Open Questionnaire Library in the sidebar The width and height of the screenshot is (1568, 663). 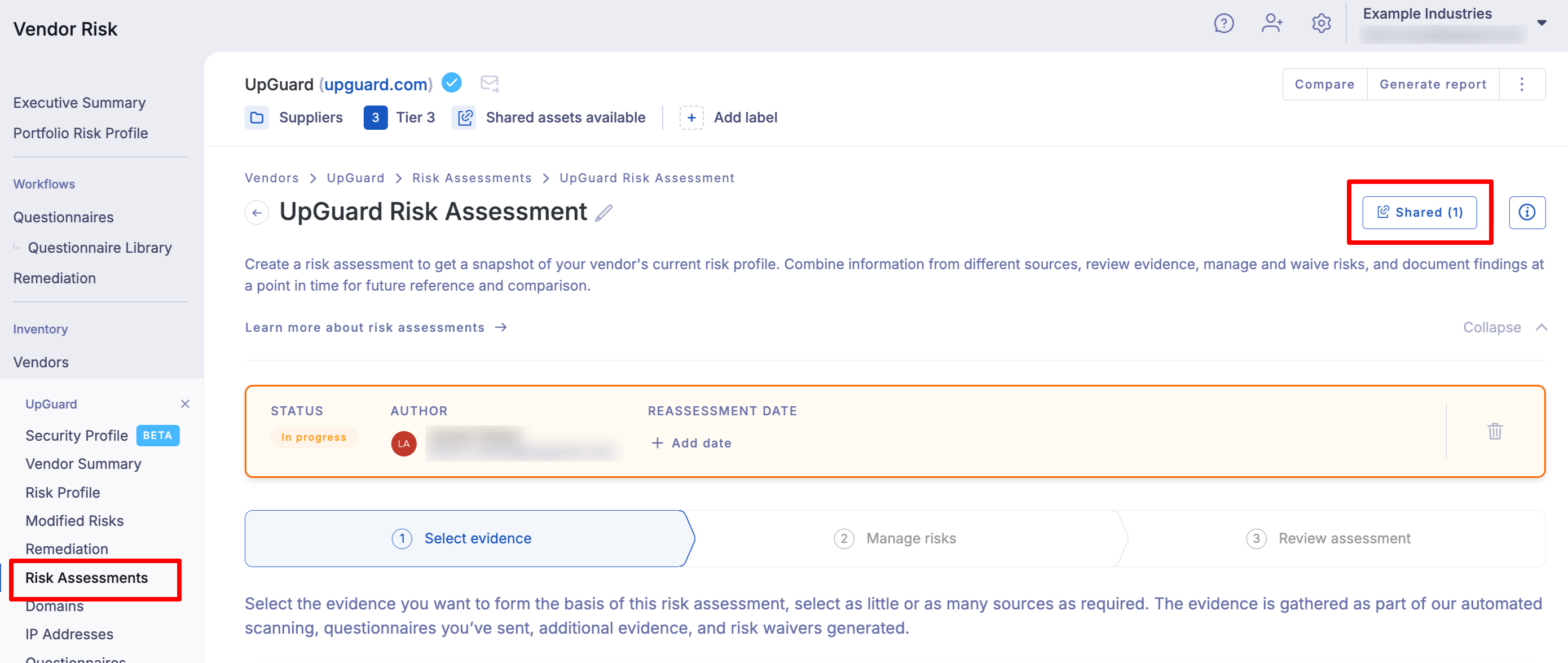[x=100, y=248]
